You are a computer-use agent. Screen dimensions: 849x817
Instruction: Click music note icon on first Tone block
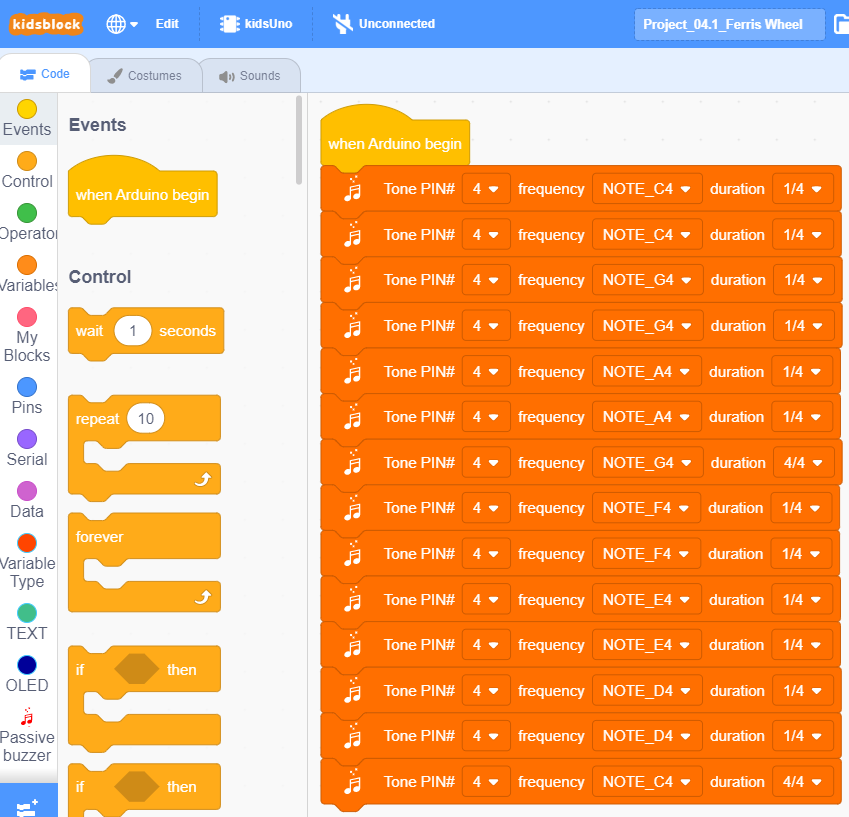tap(352, 188)
